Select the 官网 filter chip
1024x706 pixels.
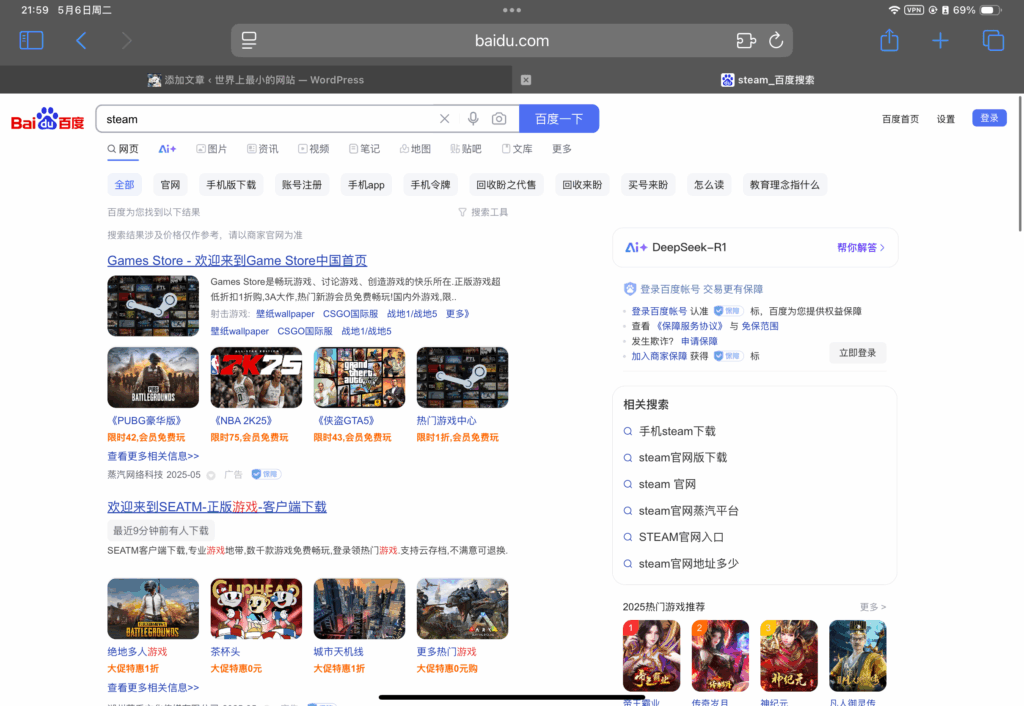[x=170, y=185]
